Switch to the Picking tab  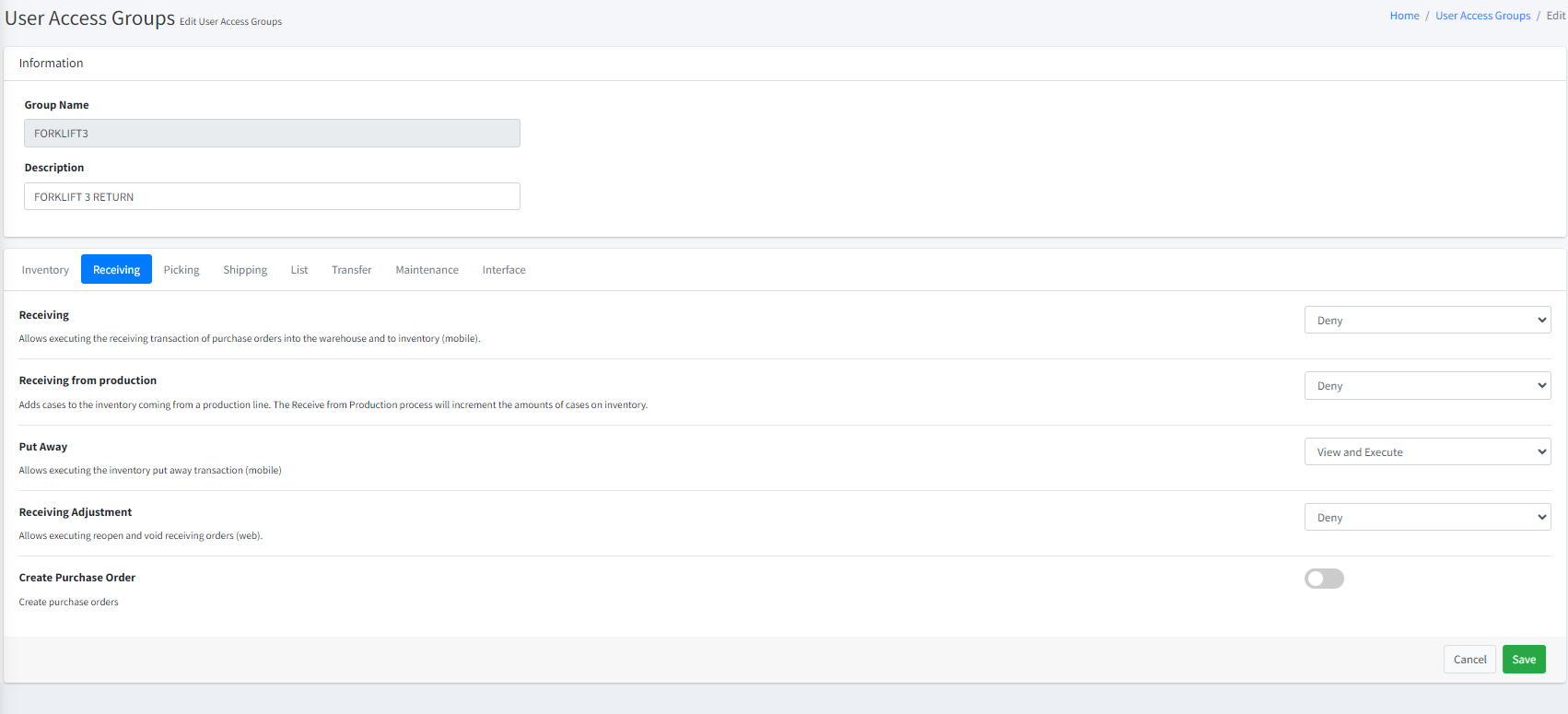(x=181, y=270)
